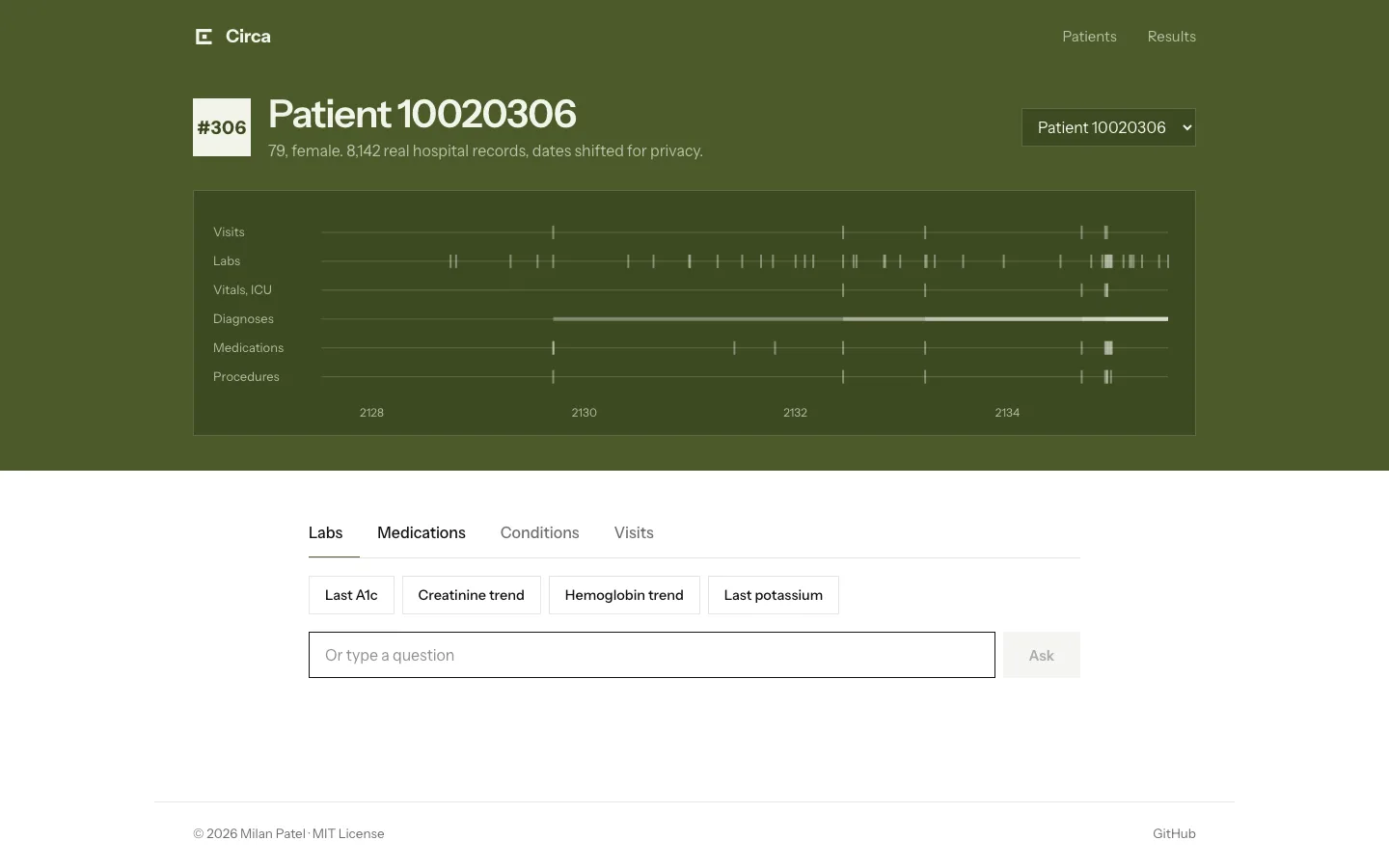Switch to the Medications tab

coord(422,532)
